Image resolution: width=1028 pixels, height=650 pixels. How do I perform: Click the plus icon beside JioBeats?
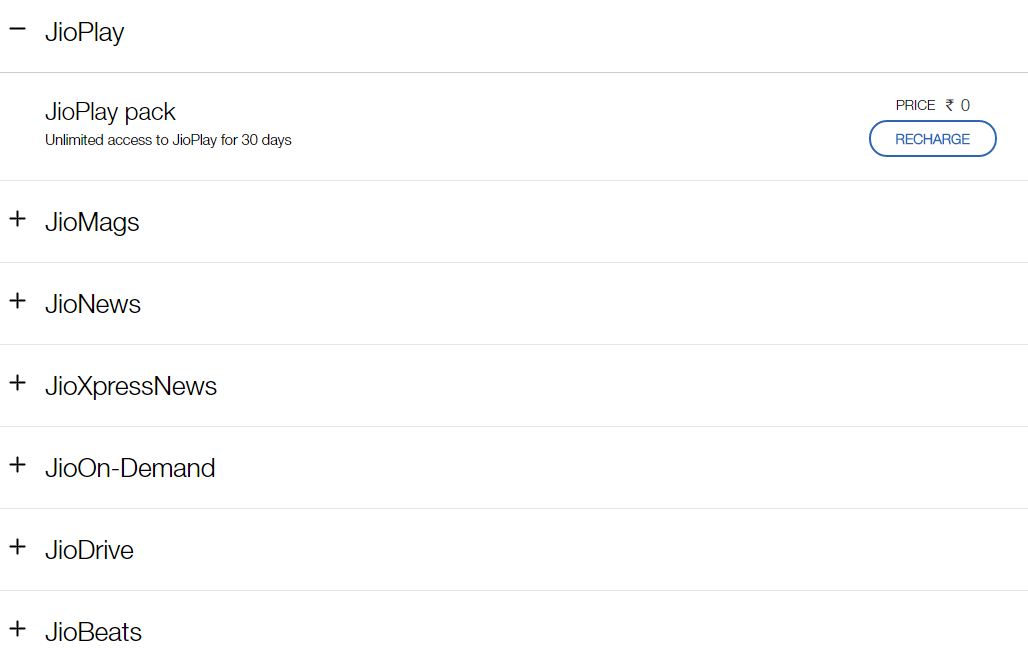pyautogui.click(x=17, y=629)
